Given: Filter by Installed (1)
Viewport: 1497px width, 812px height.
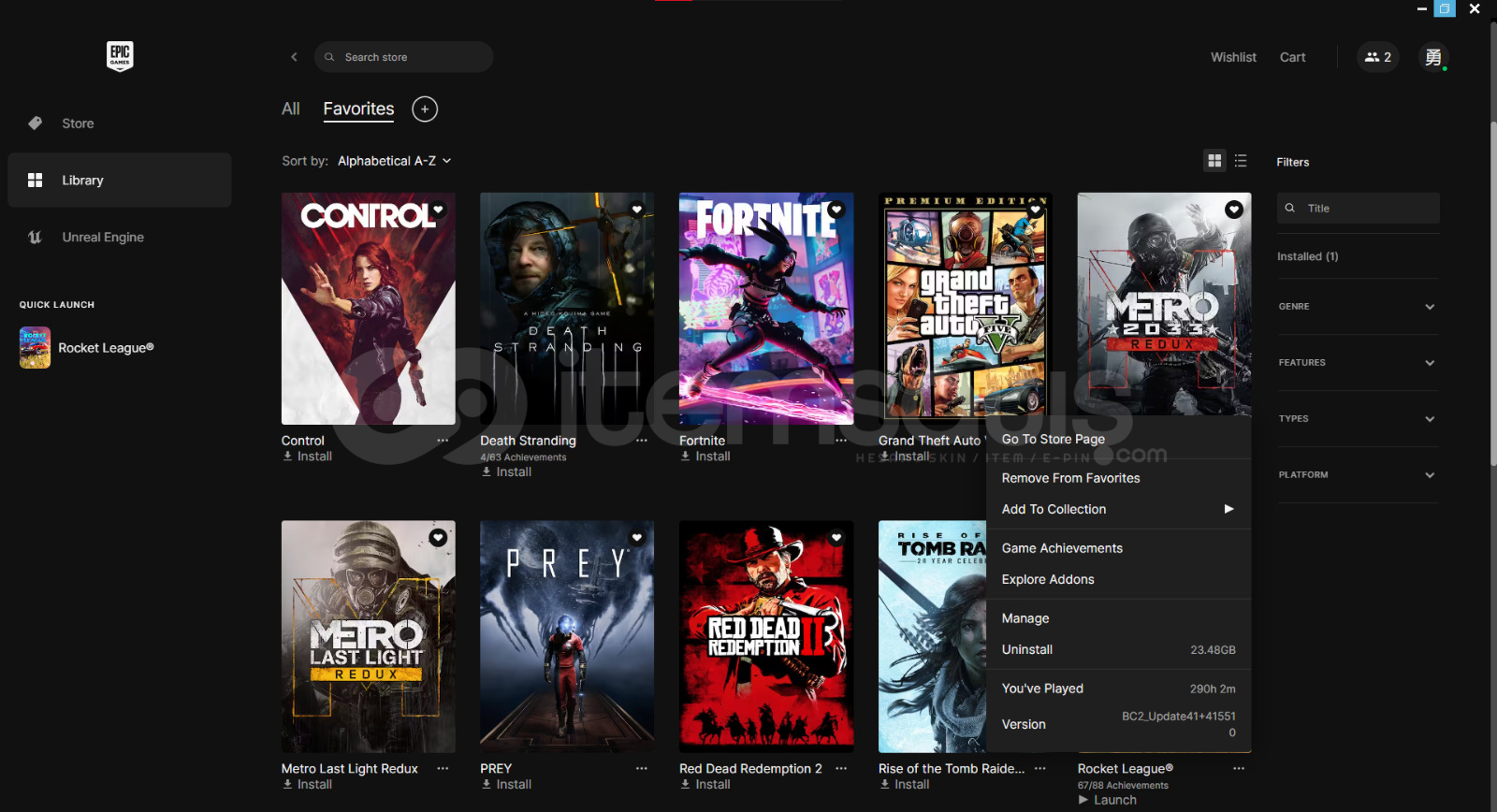Looking at the screenshot, I should [x=1307, y=256].
